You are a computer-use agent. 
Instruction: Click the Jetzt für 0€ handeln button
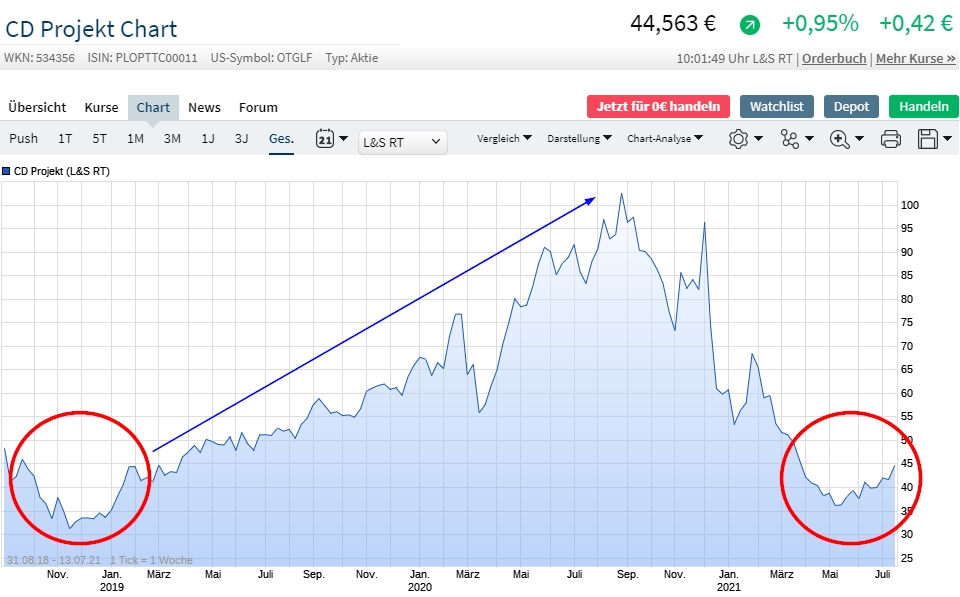click(658, 107)
